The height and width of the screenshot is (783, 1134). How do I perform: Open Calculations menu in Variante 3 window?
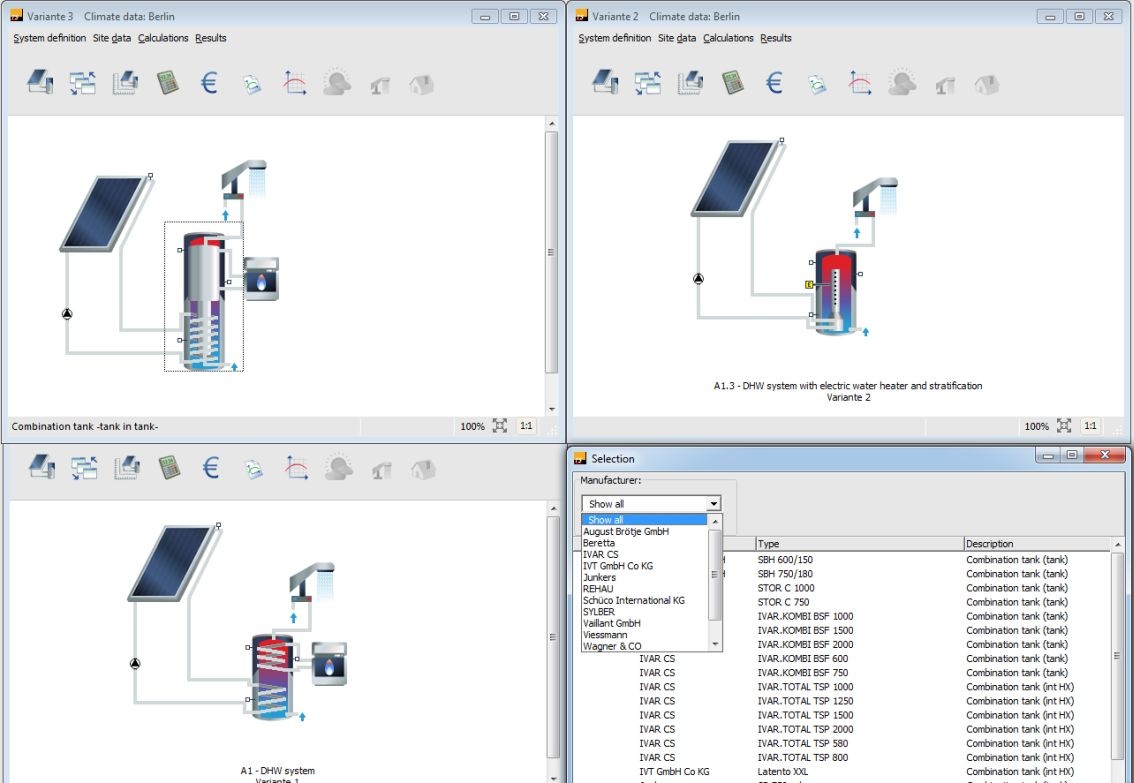coord(163,38)
